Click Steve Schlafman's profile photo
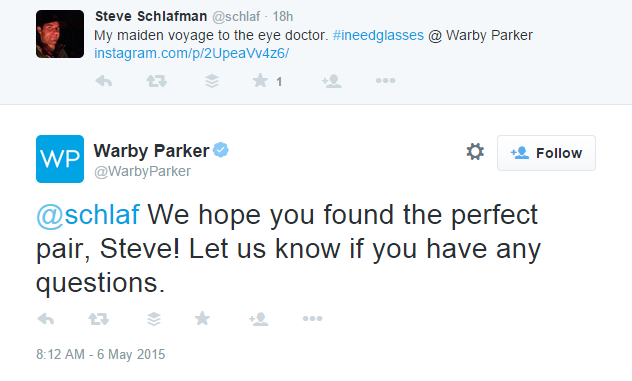 60,34
